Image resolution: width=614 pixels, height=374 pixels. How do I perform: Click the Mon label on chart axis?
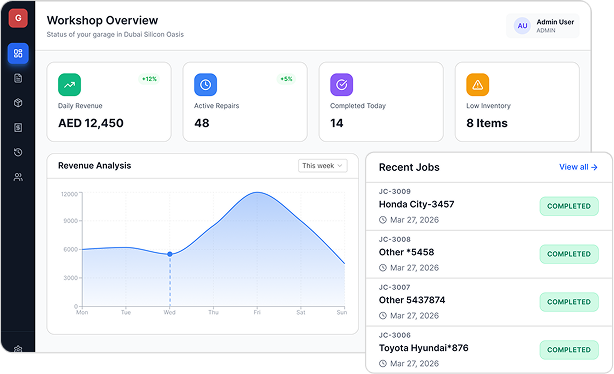coord(82,312)
